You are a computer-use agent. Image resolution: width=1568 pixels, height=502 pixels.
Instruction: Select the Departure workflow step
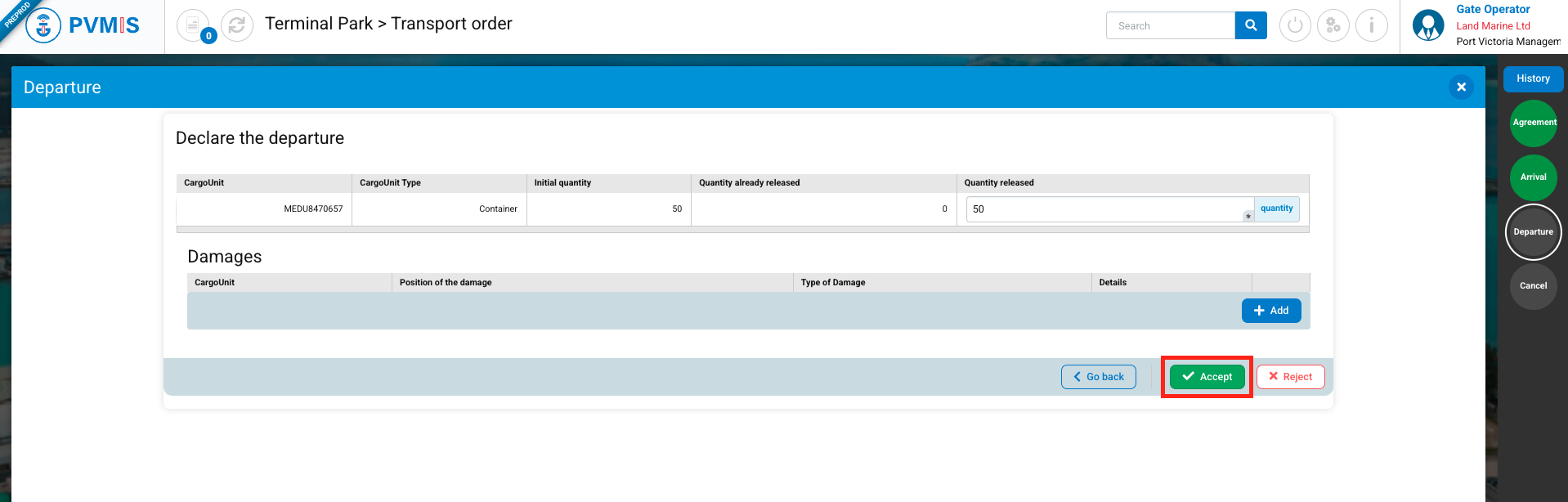(1534, 232)
